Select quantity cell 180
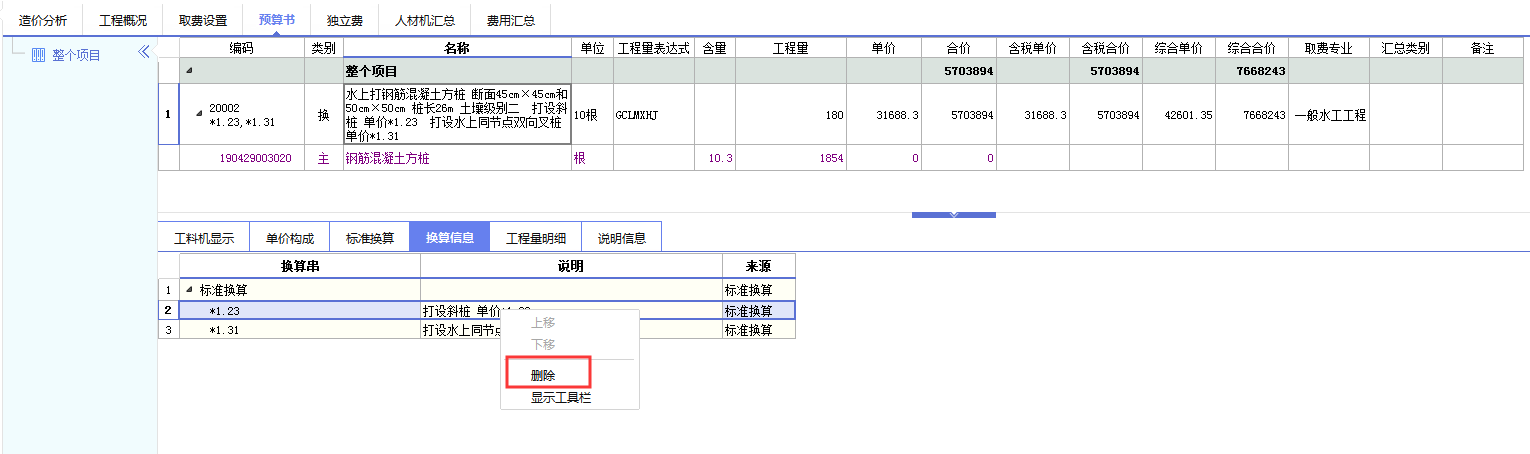The width and height of the screenshot is (1530, 454). (791, 114)
